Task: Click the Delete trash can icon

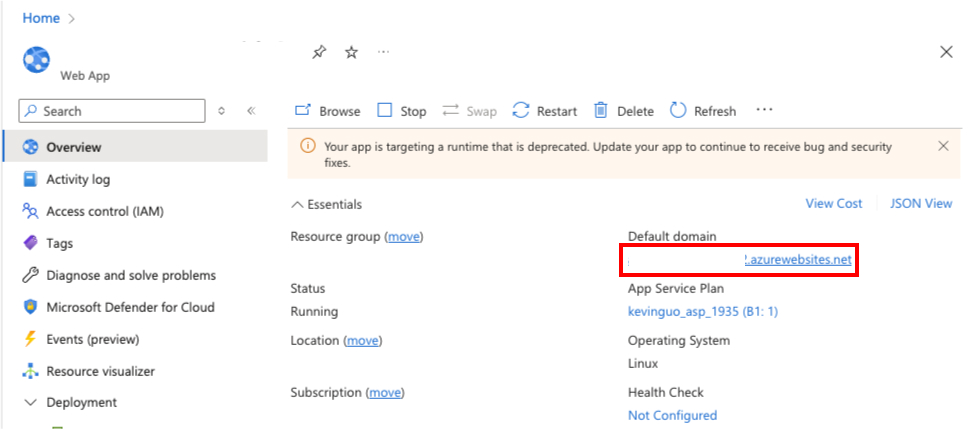Action: [x=601, y=110]
